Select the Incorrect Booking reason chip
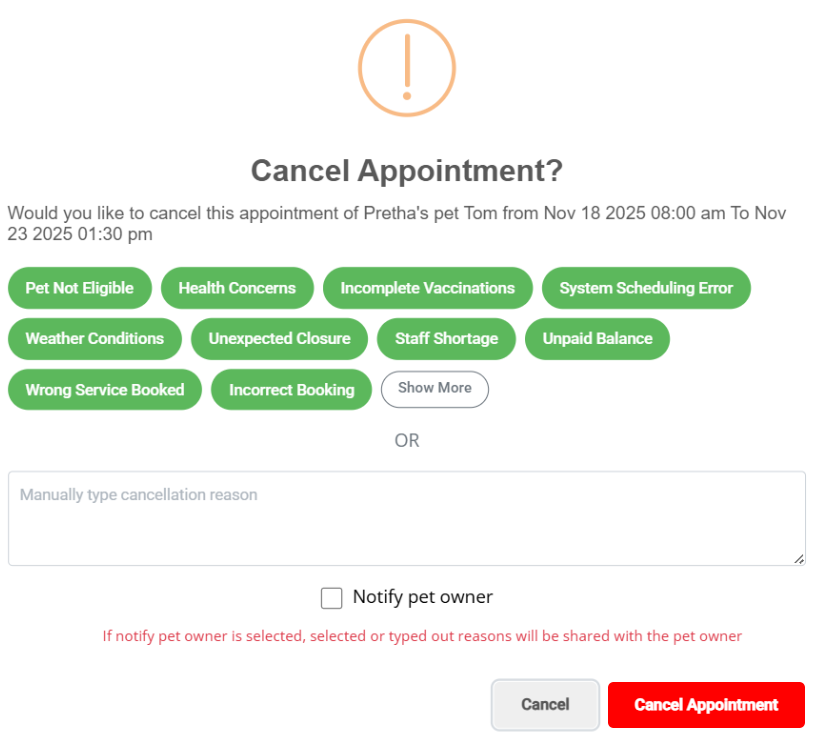The width and height of the screenshot is (813, 735). click(x=291, y=389)
